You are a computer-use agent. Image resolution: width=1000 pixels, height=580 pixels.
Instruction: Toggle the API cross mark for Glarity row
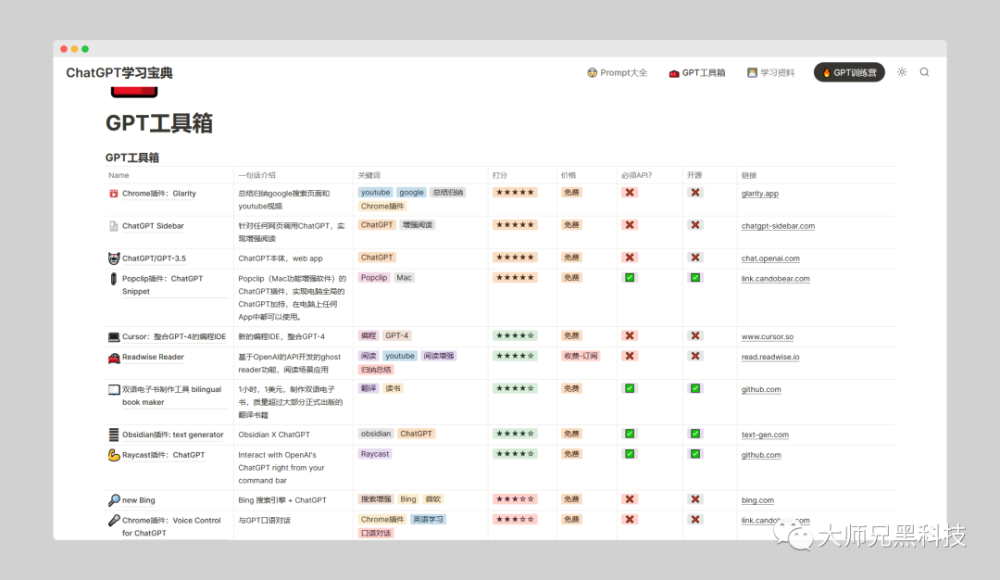629,193
